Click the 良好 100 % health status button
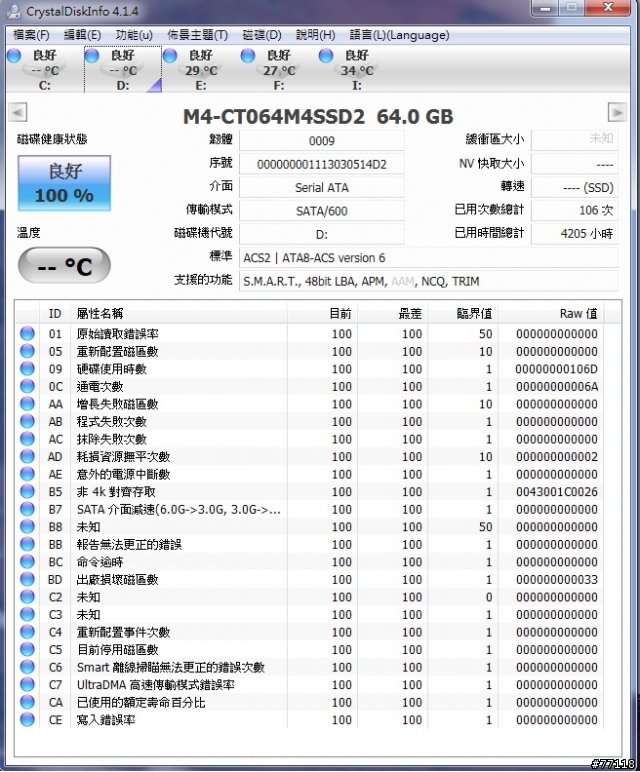The image size is (640, 772). pos(64,183)
